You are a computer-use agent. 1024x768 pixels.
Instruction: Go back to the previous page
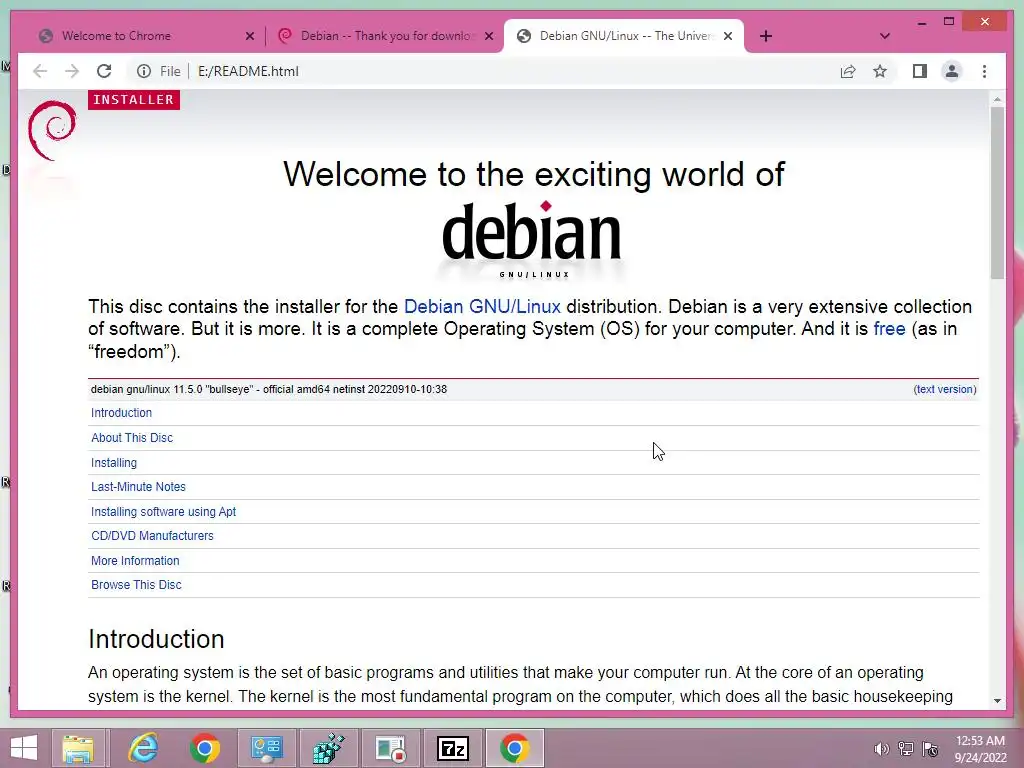point(40,71)
